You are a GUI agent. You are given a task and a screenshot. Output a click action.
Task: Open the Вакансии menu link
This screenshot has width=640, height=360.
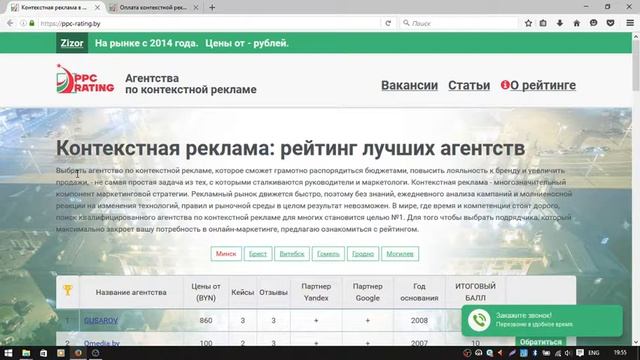point(409,85)
